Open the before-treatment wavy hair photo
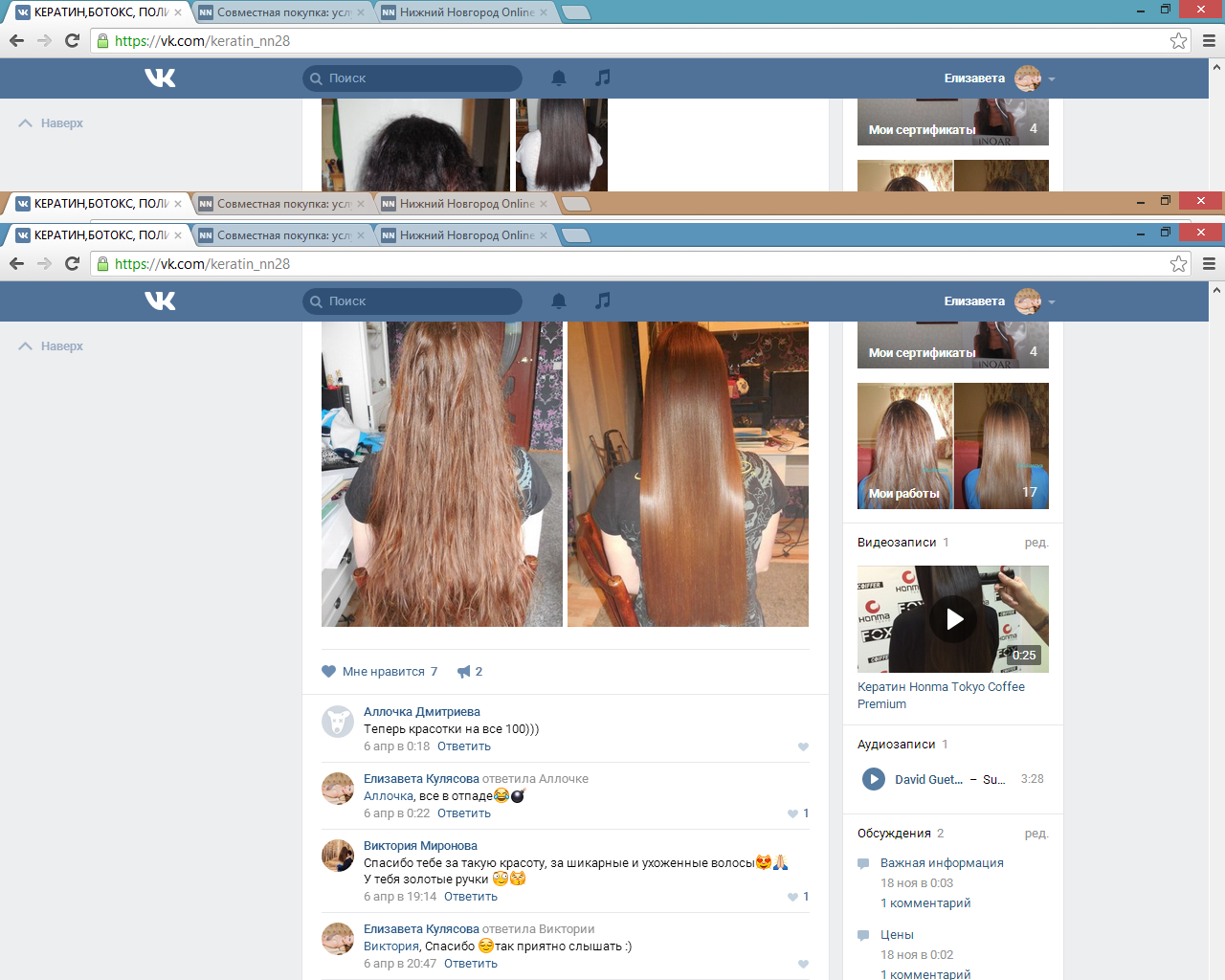Image resolution: width=1225 pixels, height=980 pixels. coord(442,475)
